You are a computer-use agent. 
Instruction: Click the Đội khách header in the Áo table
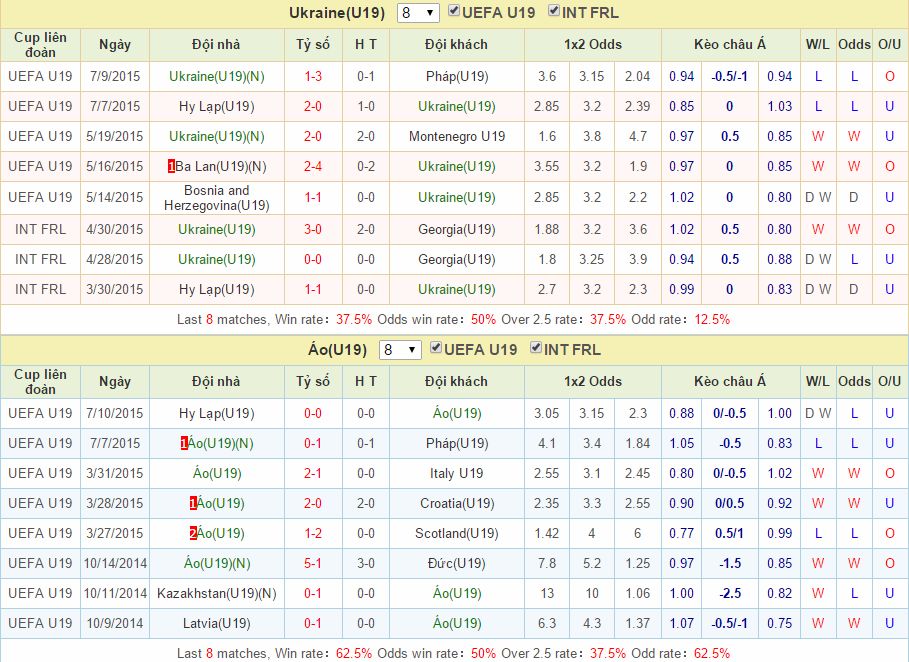456,381
